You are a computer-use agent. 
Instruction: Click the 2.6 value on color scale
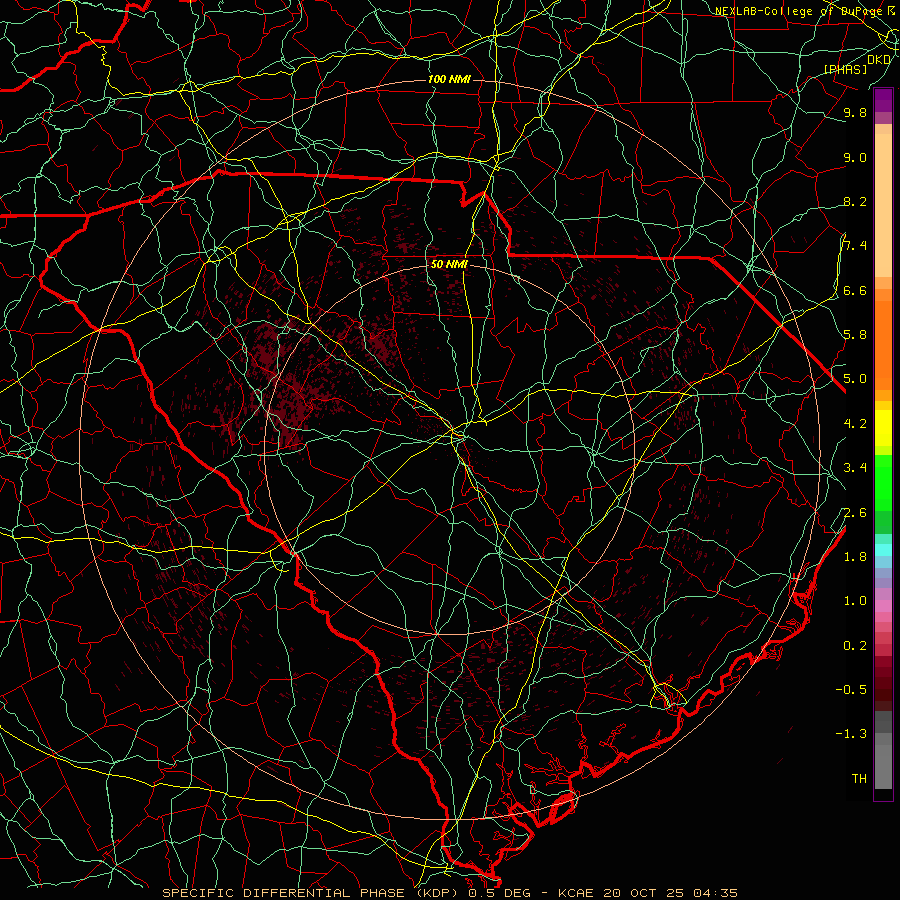[855, 512]
